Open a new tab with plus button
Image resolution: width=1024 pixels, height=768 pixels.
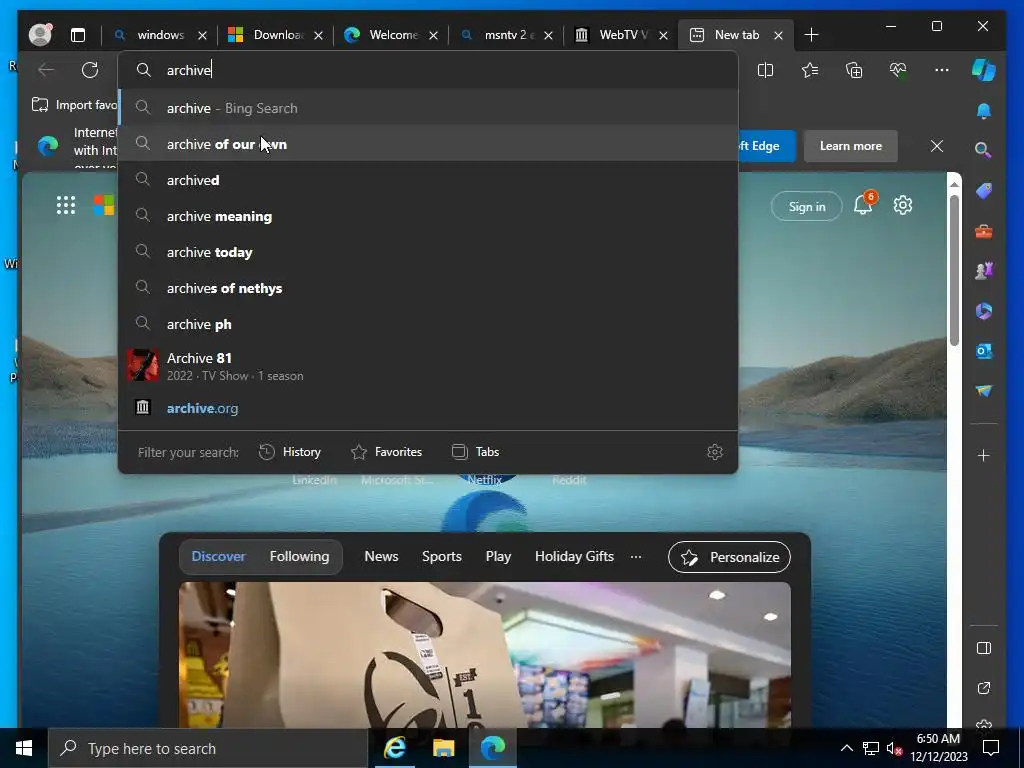coord(811,35)
